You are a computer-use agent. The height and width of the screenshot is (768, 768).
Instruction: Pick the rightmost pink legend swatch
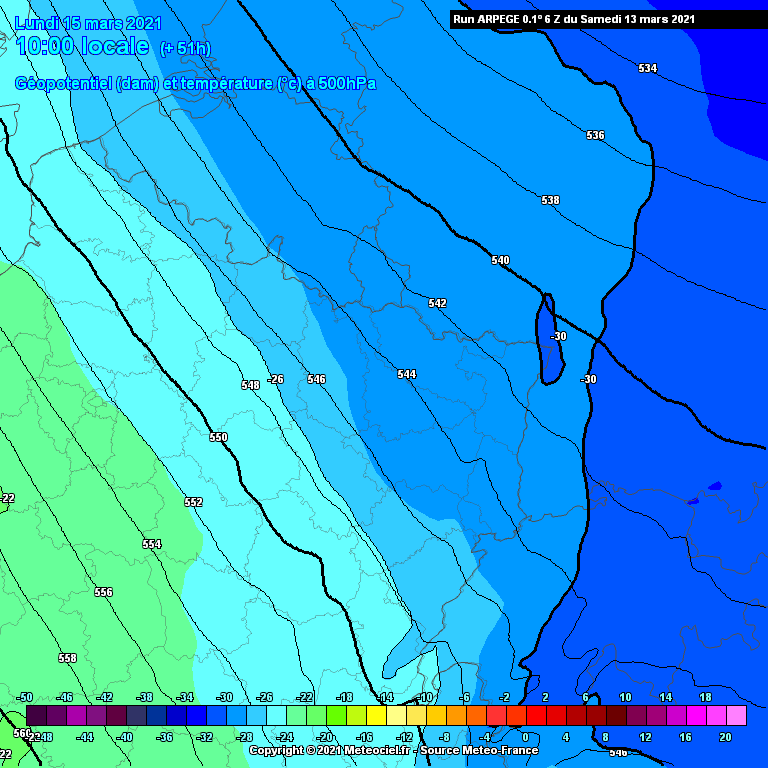point(736,715)
